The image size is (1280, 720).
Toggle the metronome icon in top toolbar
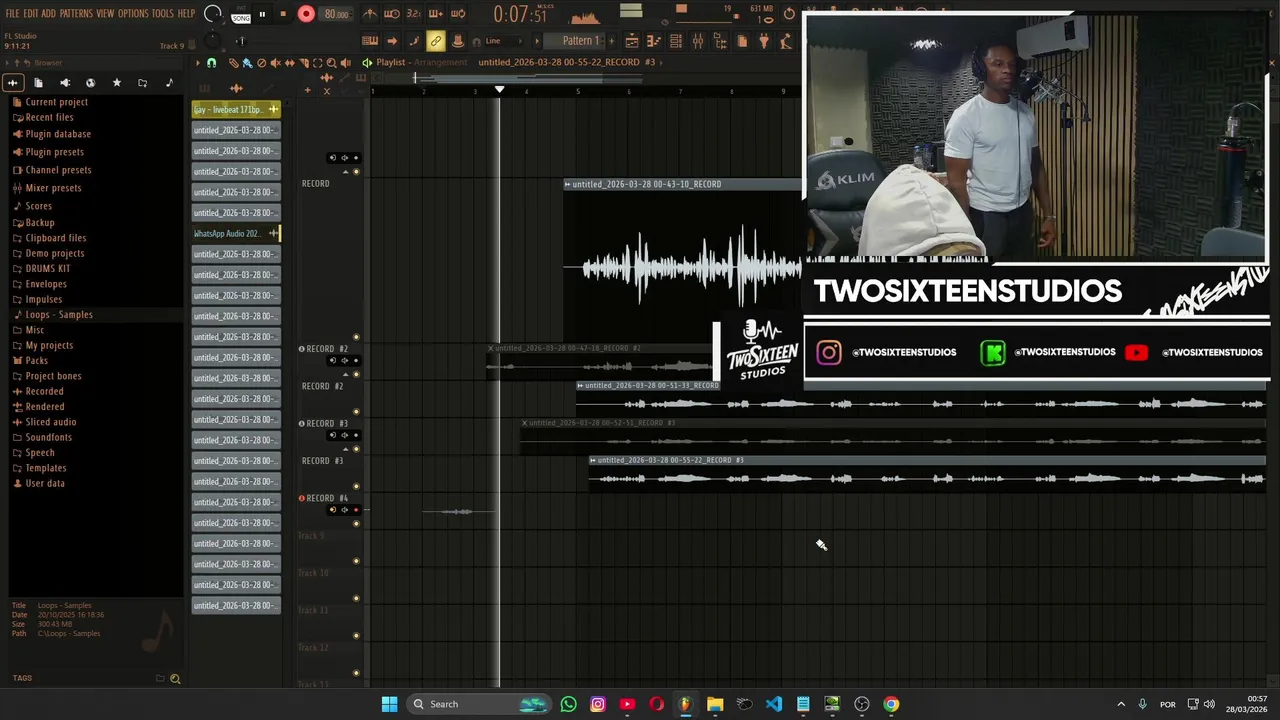click(x=370, y=14)
